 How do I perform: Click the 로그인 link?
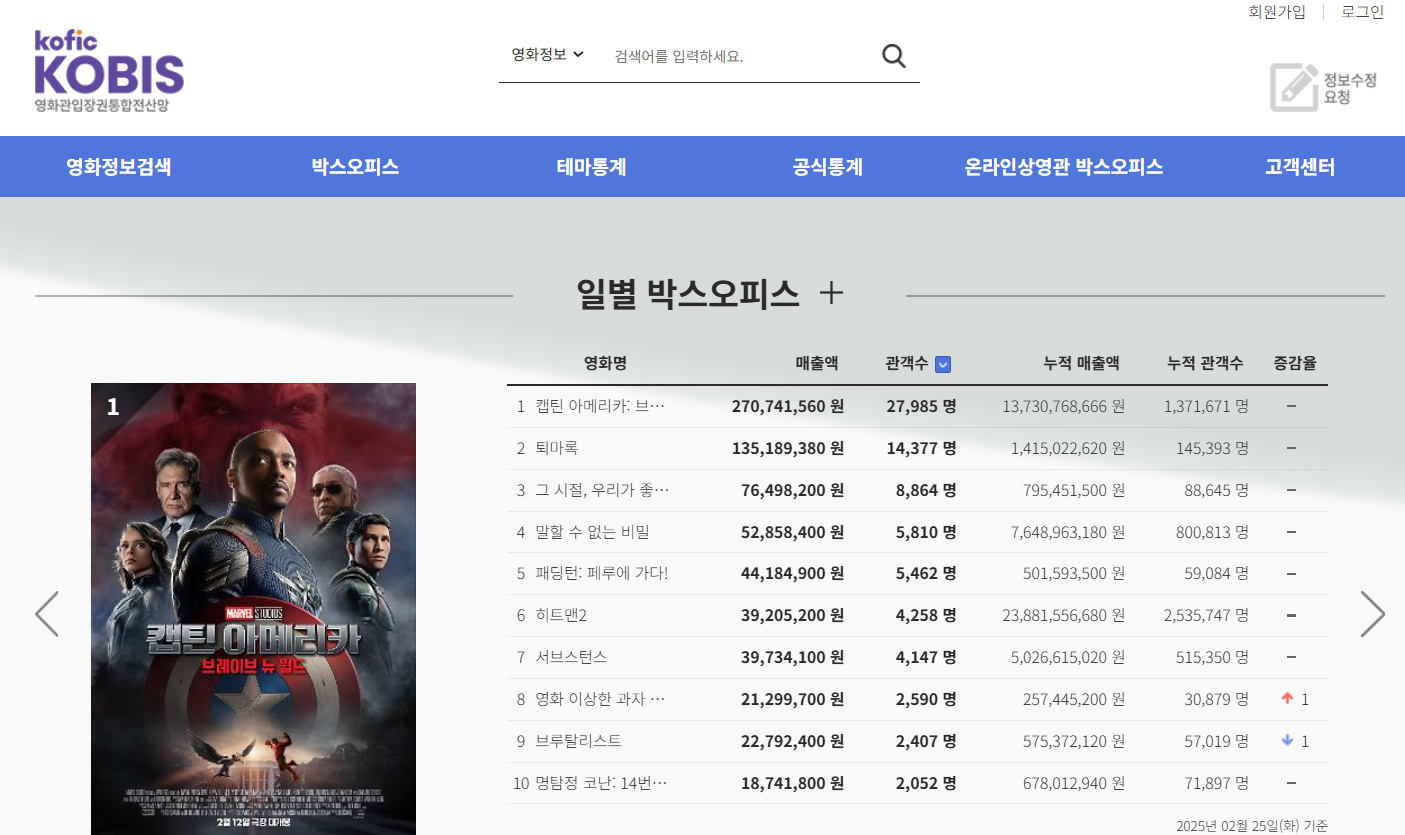coord(1363,12)
